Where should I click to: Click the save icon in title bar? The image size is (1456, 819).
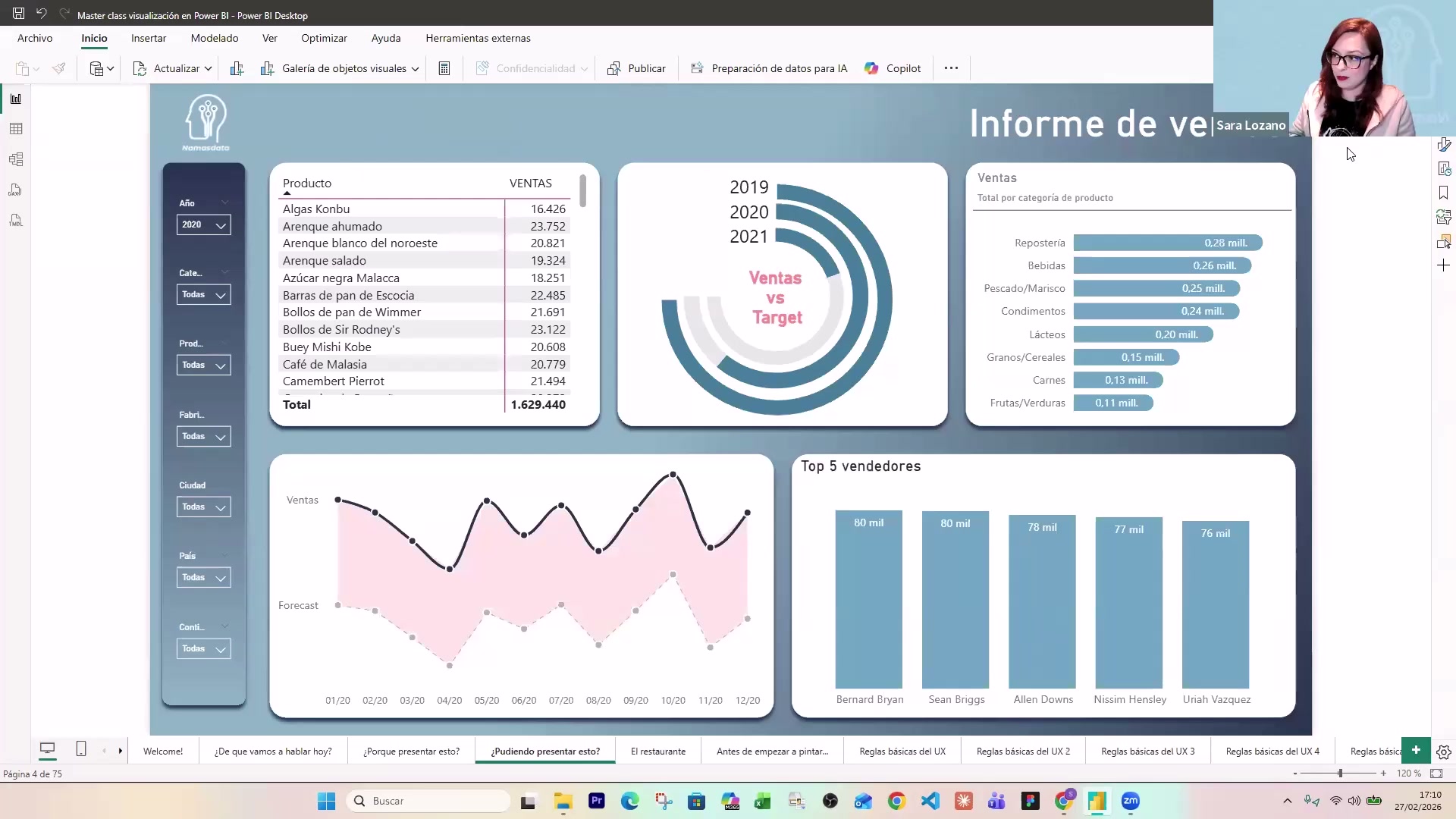pyautogui.click(x=18, y=14)
